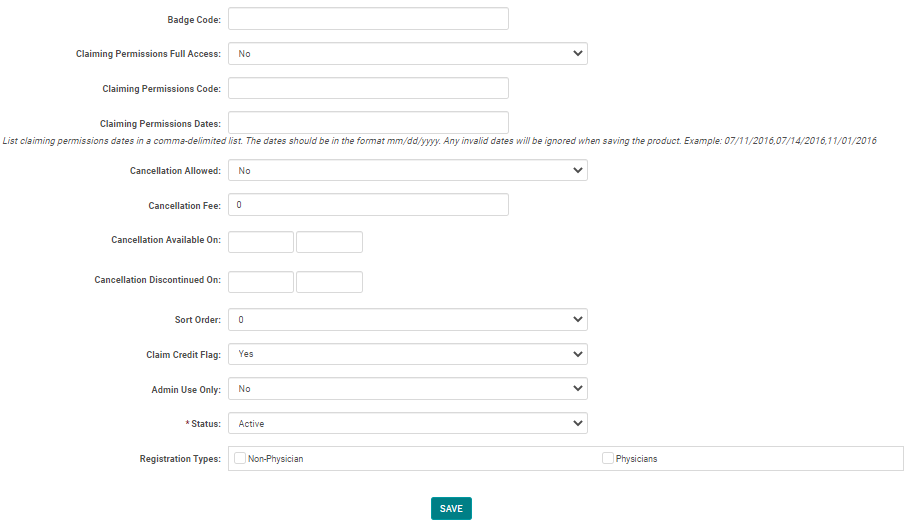906x521 pixels.
Task: Focus the Claiming Permissions Dates field
Action: [368, 123]
